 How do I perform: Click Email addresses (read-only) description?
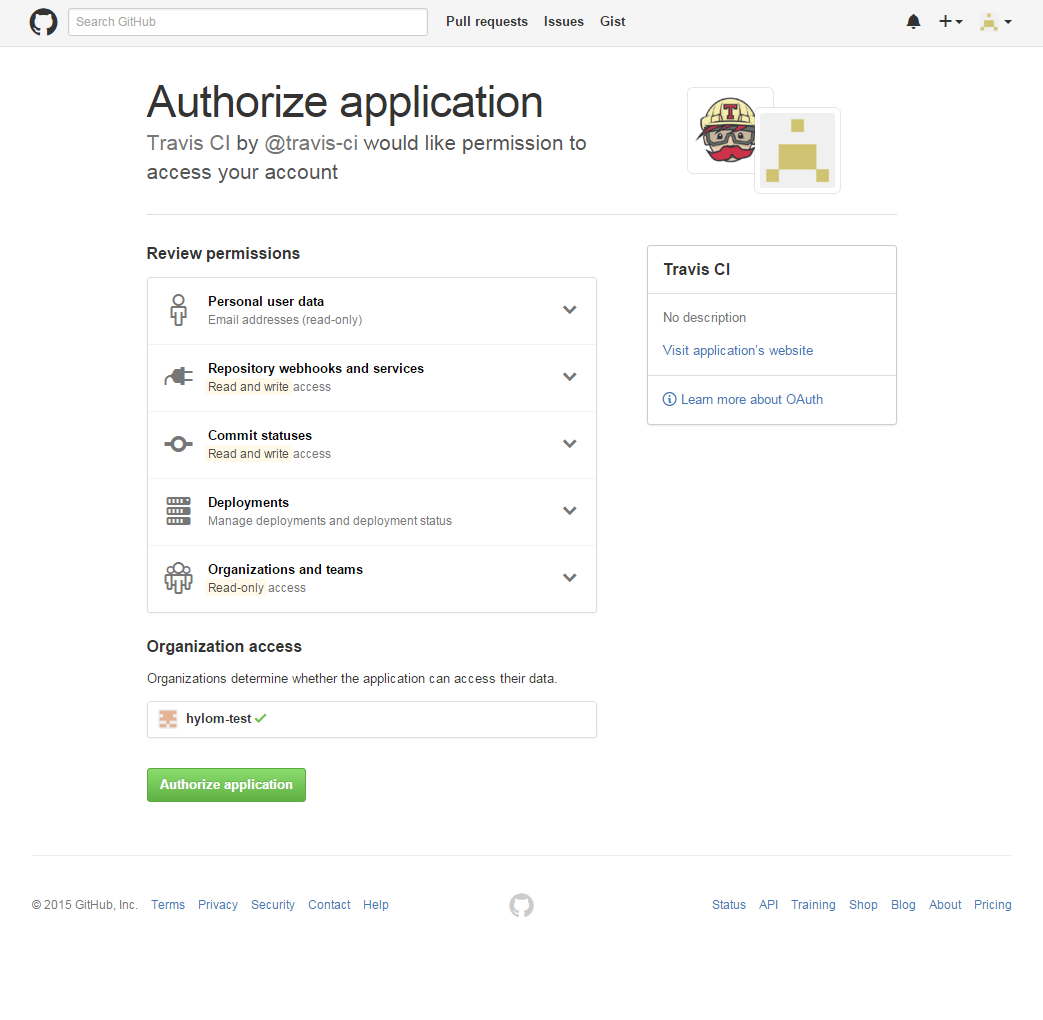click(x=285, y=320)
